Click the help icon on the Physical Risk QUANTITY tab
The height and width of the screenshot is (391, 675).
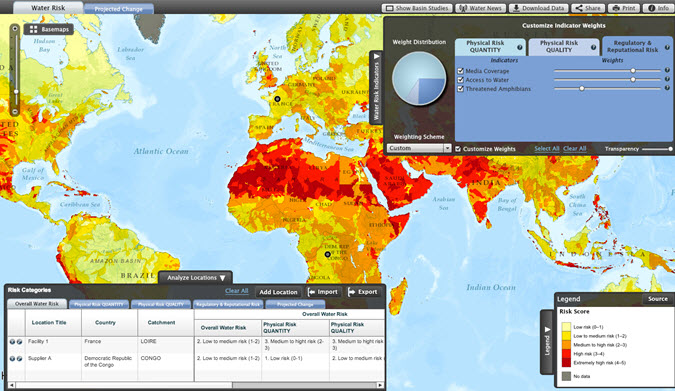(x=520, y=47)
